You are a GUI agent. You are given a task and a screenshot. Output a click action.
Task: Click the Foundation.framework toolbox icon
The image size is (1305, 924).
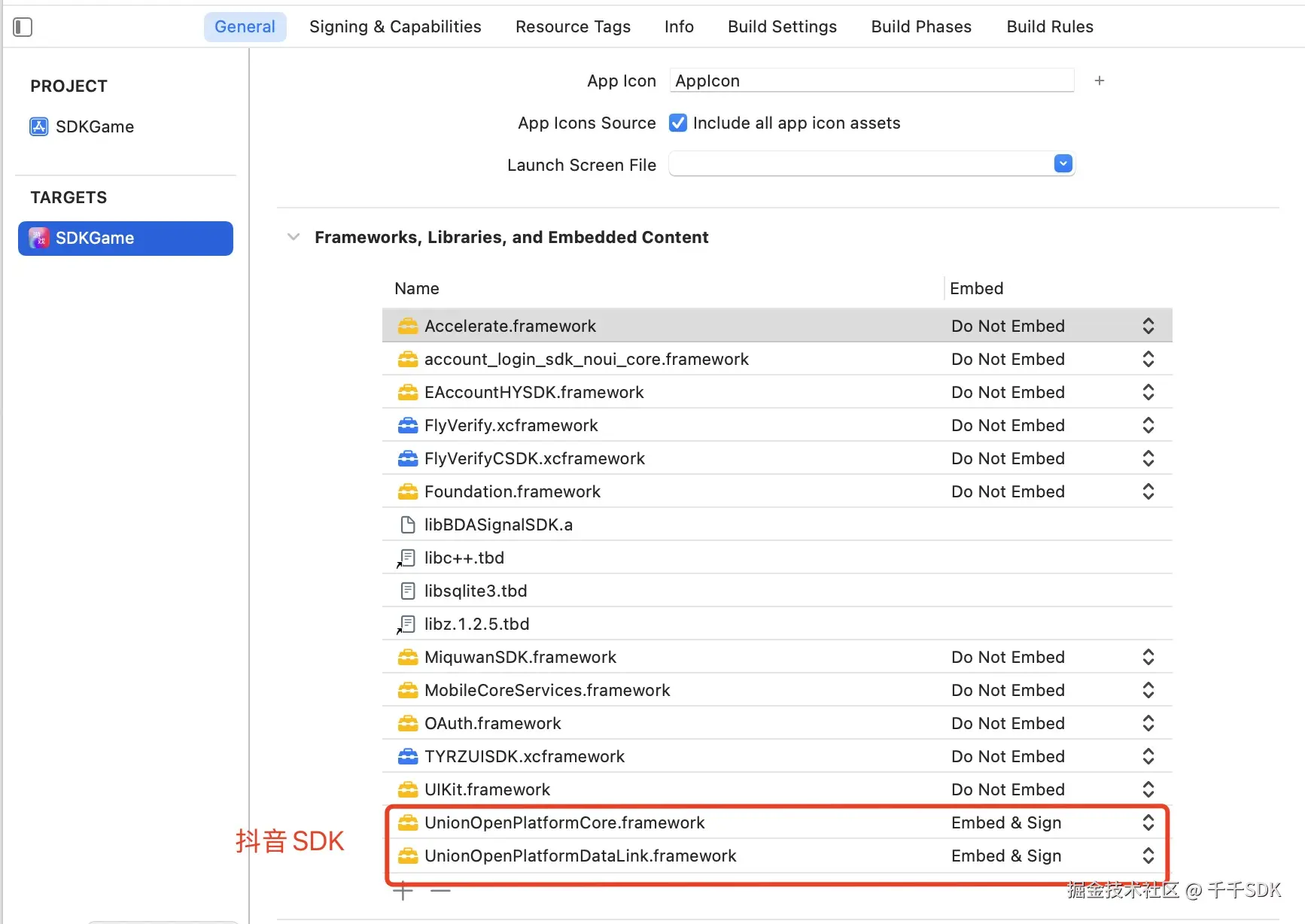pos(408,491)
